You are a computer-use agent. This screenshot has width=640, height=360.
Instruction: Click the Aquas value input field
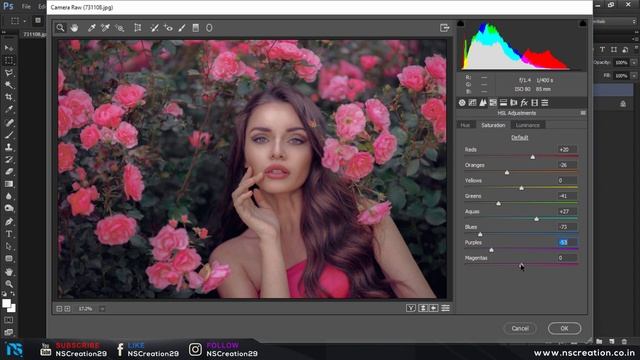567,211
